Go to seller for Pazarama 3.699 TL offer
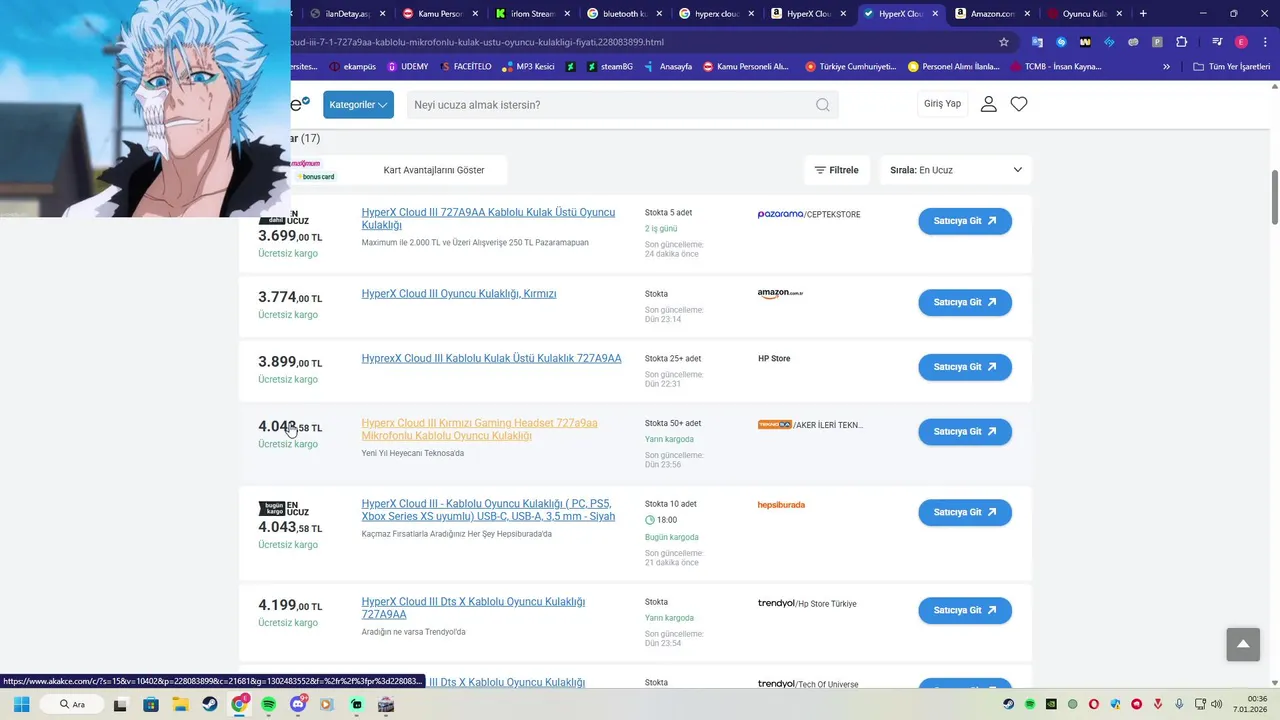Image resolution: width=1280 pixels, height=720 pixels. coord(965,221)
